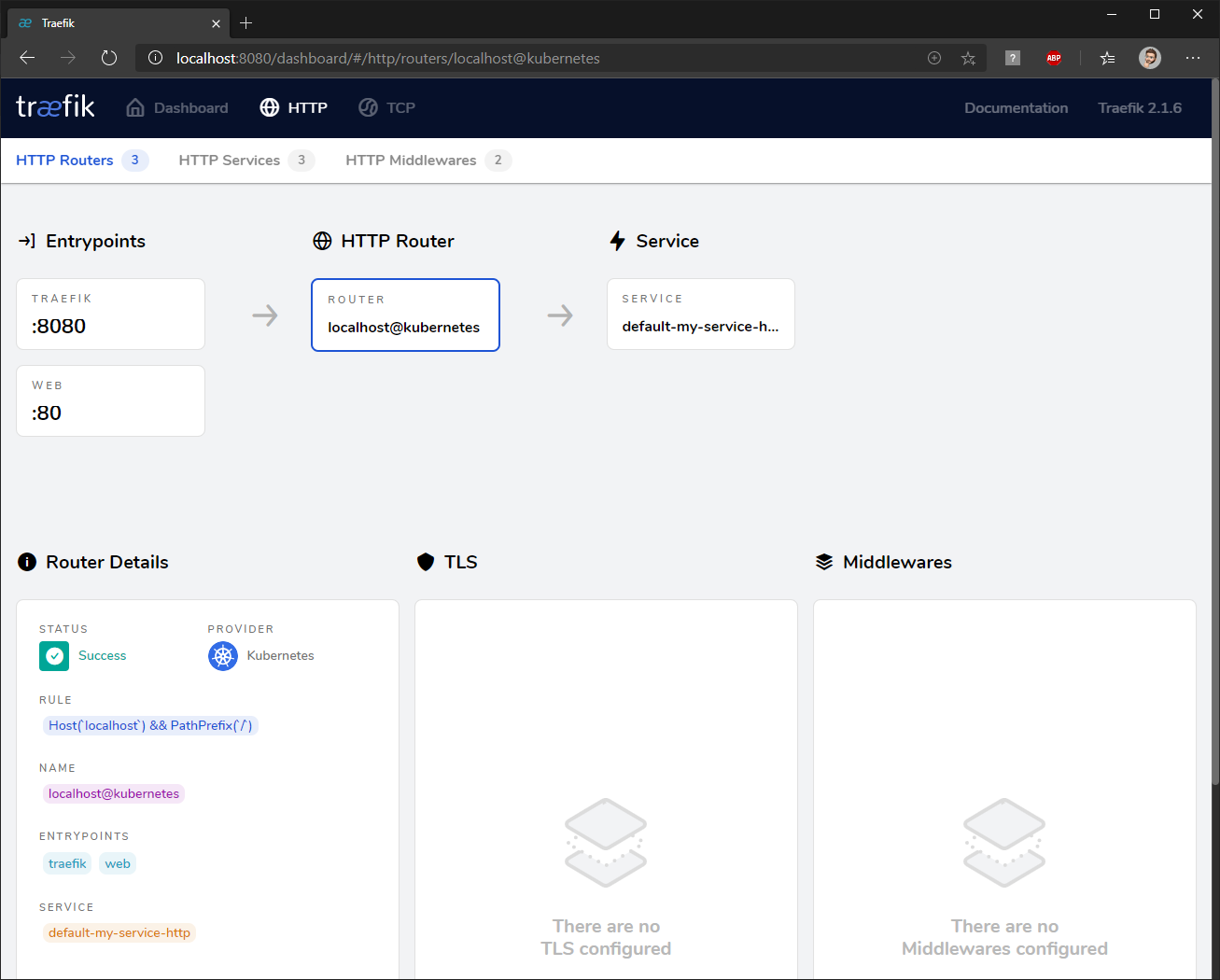
Task: Switch to HTTP Services tab
Action: point(246,161)
